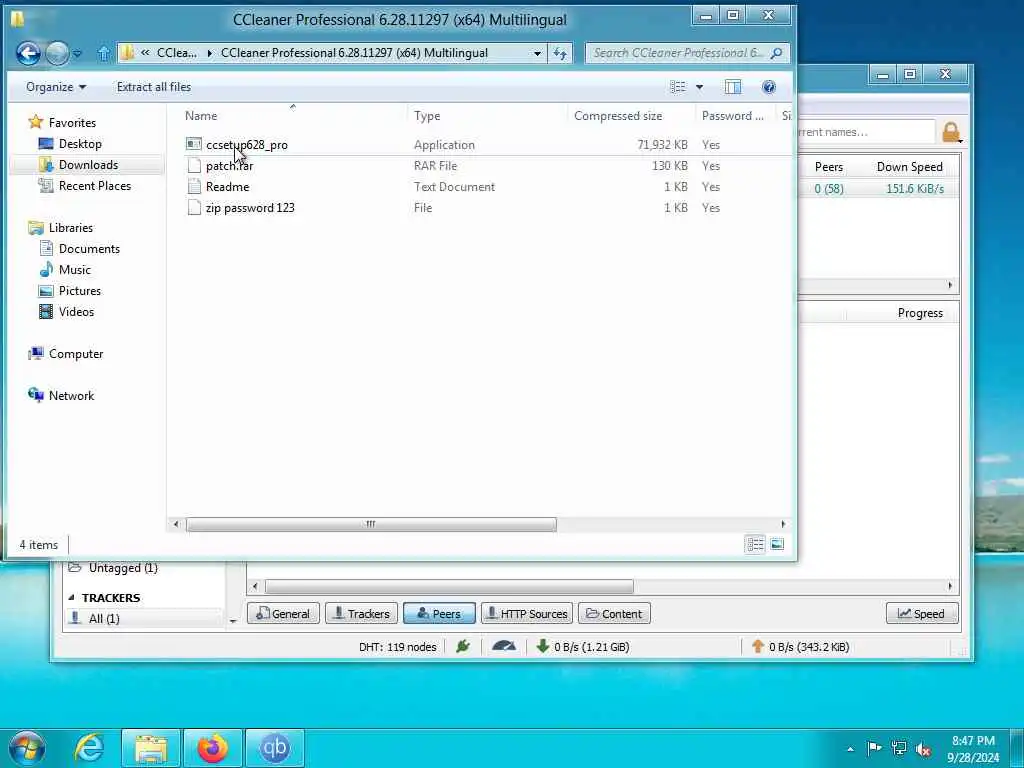Open address bar path history dropdown

click(x=537, y=54)
